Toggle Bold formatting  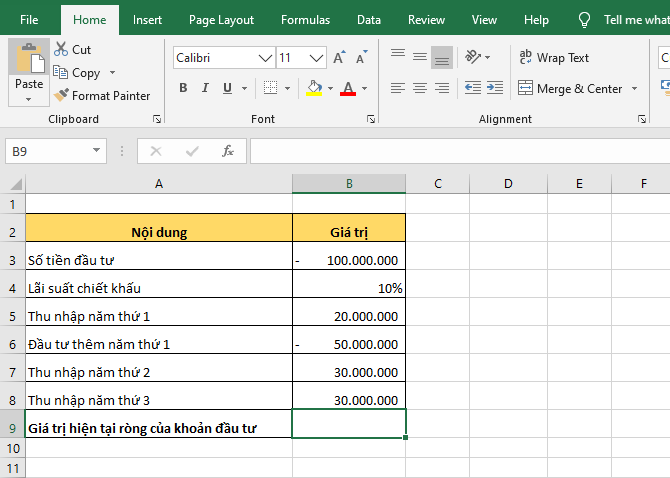183,89
